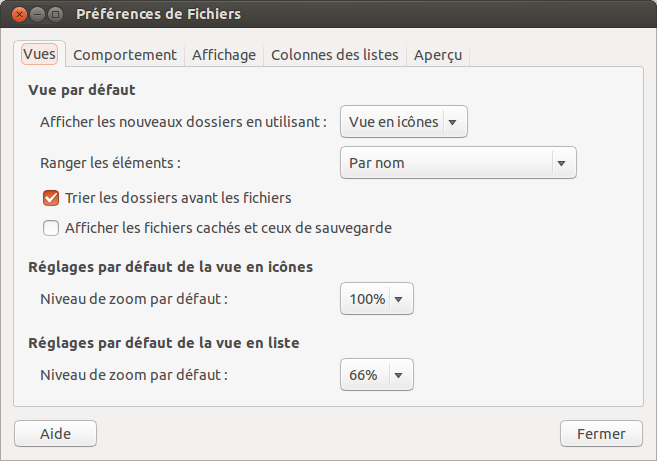Click the arrow beside the 100% zoom value

(399, 299)
